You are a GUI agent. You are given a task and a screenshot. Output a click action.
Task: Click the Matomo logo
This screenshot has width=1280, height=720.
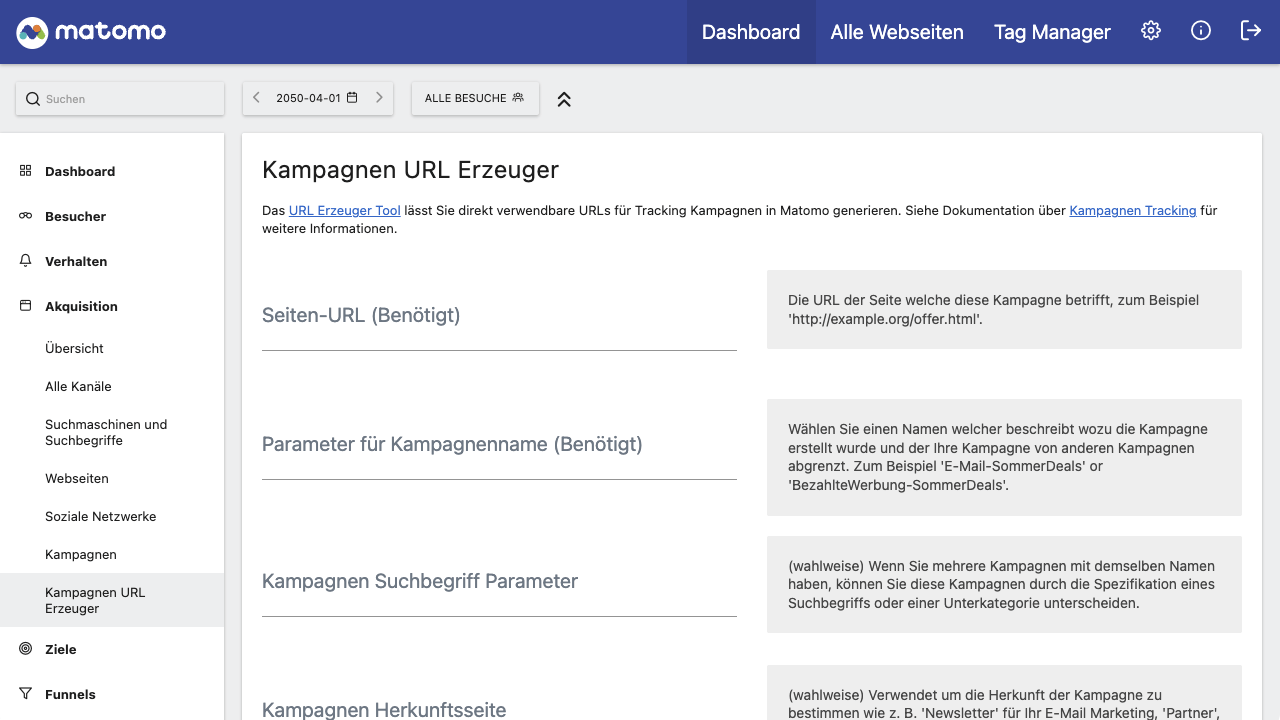[x=91, y=32]
